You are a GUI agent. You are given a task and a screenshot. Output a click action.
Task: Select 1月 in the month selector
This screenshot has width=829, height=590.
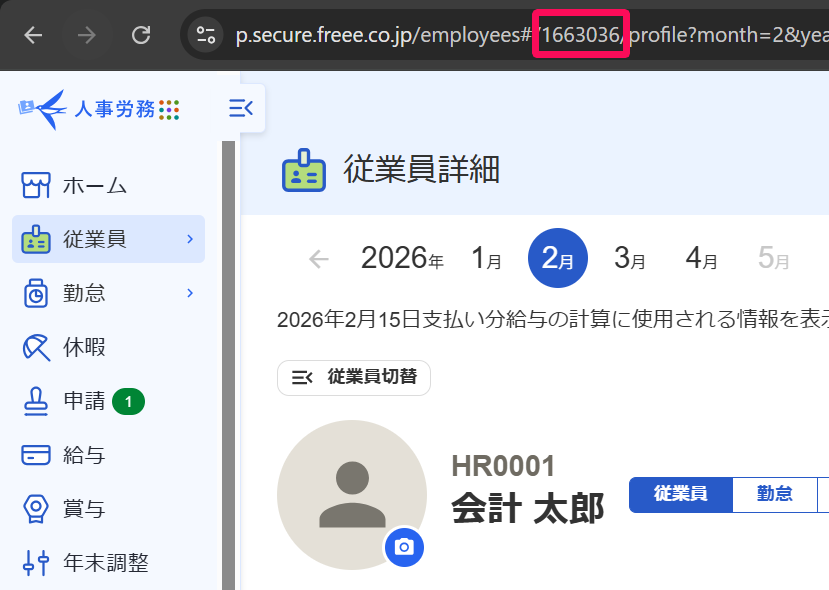point(486,258)
